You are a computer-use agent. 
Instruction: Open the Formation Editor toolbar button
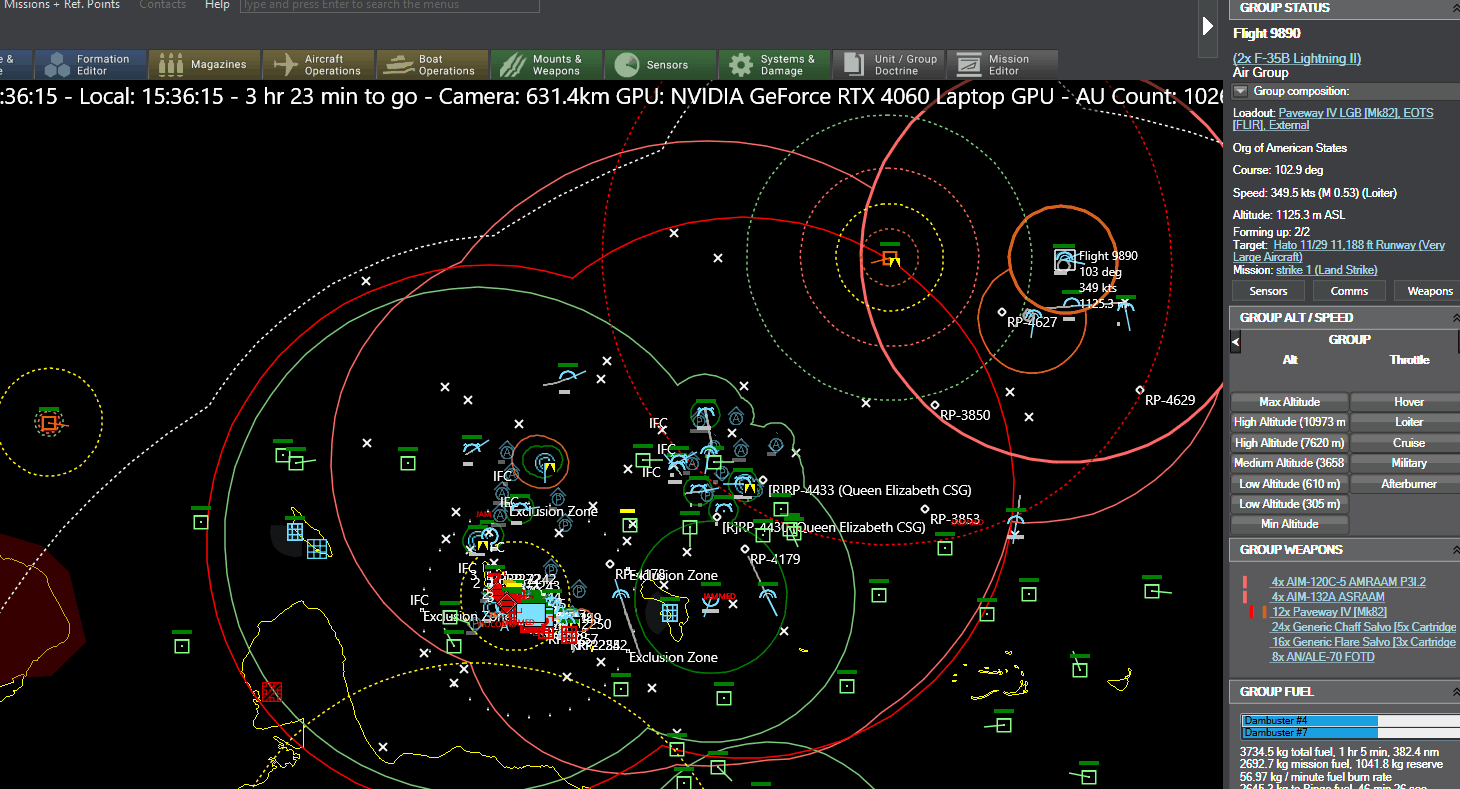tap(90, 65)
